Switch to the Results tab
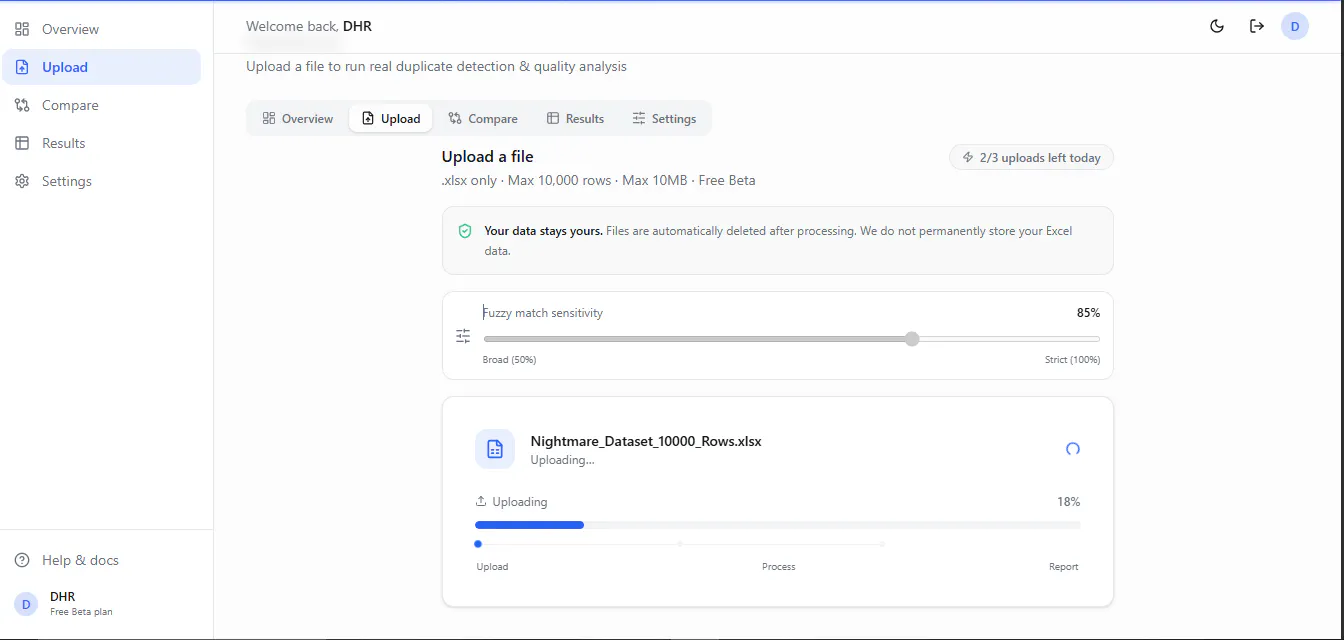 pyautogui.click(x=575, y=118)
